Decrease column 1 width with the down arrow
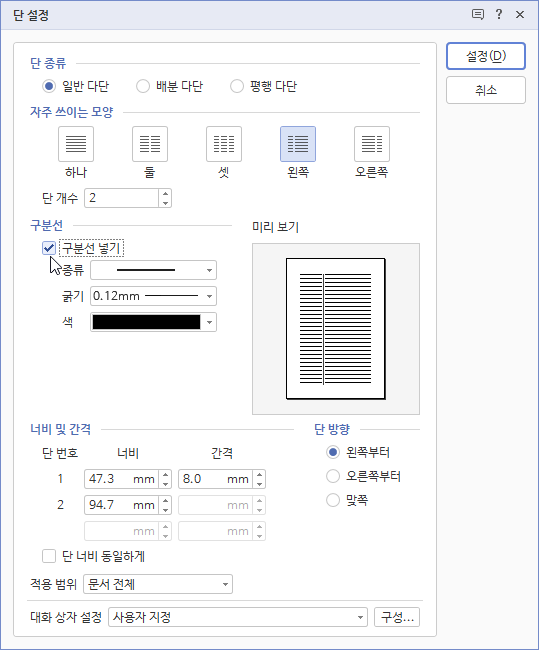 (165, 484)
